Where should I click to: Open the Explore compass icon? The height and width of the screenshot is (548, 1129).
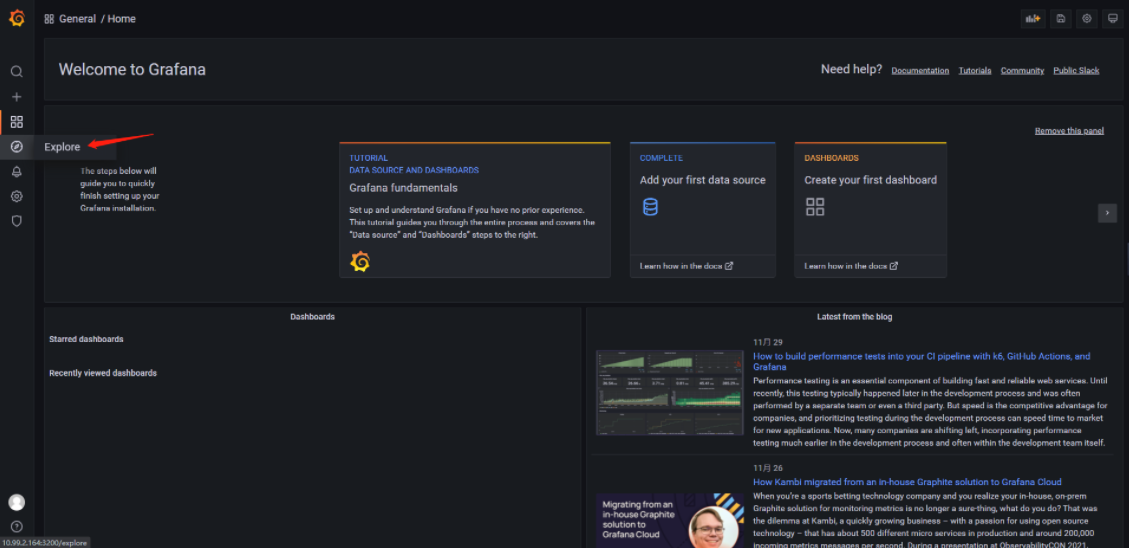pyautogui.click(x=17, y=147)
